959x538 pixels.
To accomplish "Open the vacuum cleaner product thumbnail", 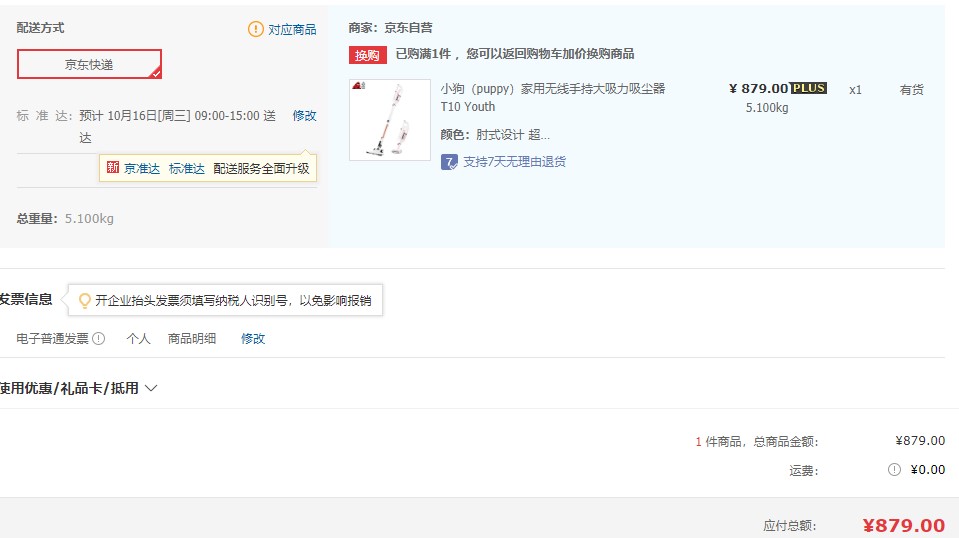I will click(x=390, y=120).
